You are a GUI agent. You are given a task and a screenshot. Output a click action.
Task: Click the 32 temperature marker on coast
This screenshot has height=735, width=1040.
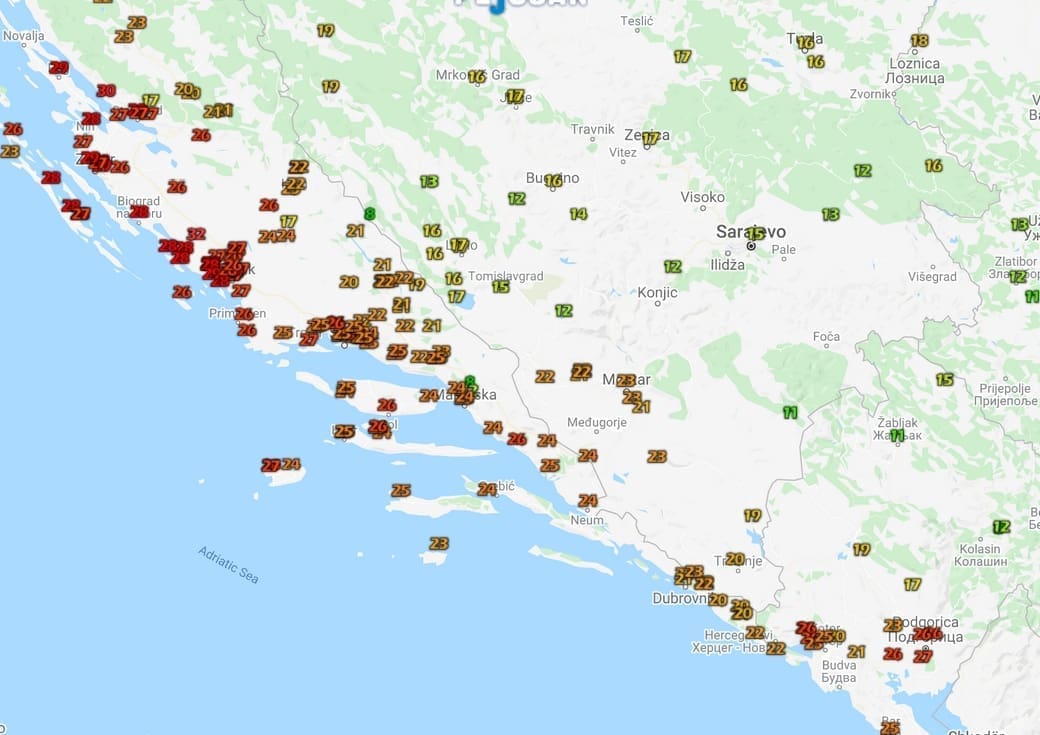coord(196,234)
